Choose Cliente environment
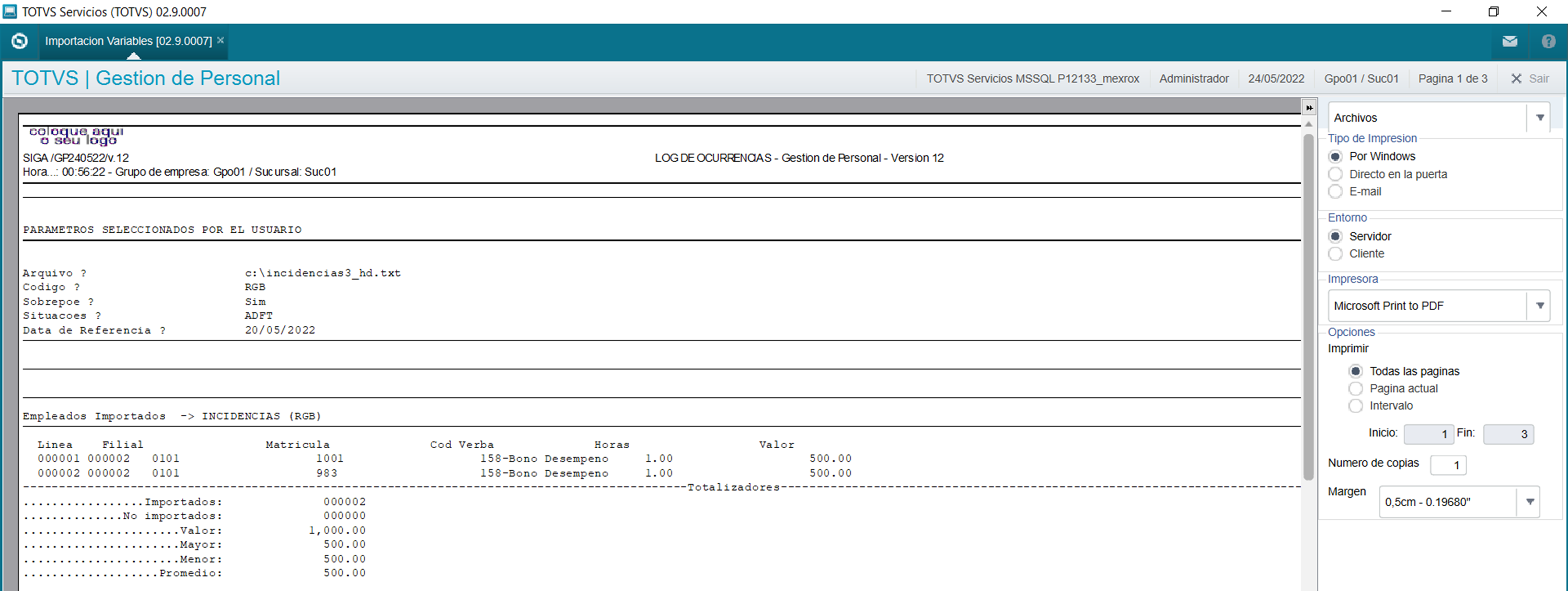 (x=1335, y=254)
